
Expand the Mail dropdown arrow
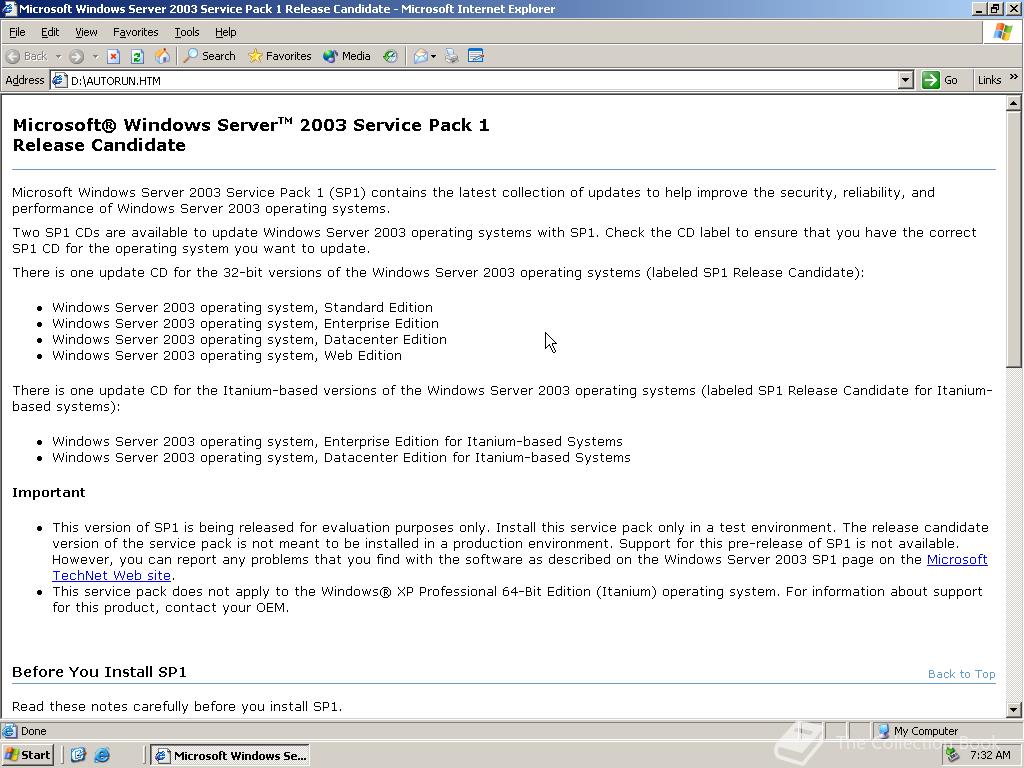click(434, 56)
